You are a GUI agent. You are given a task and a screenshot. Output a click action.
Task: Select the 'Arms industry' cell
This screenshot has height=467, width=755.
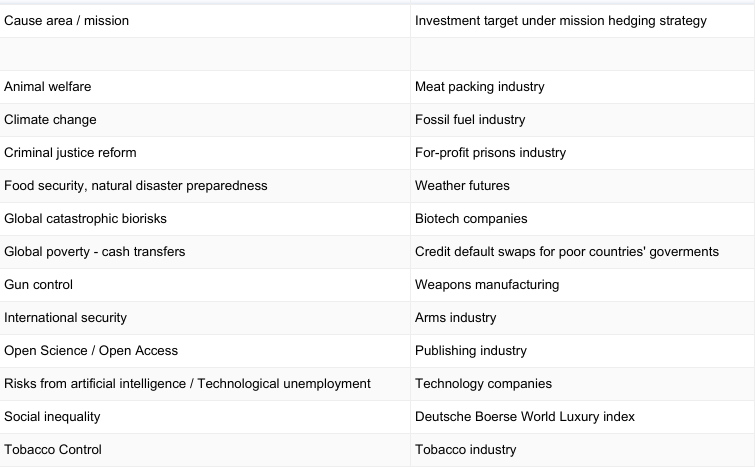point(455,318)
